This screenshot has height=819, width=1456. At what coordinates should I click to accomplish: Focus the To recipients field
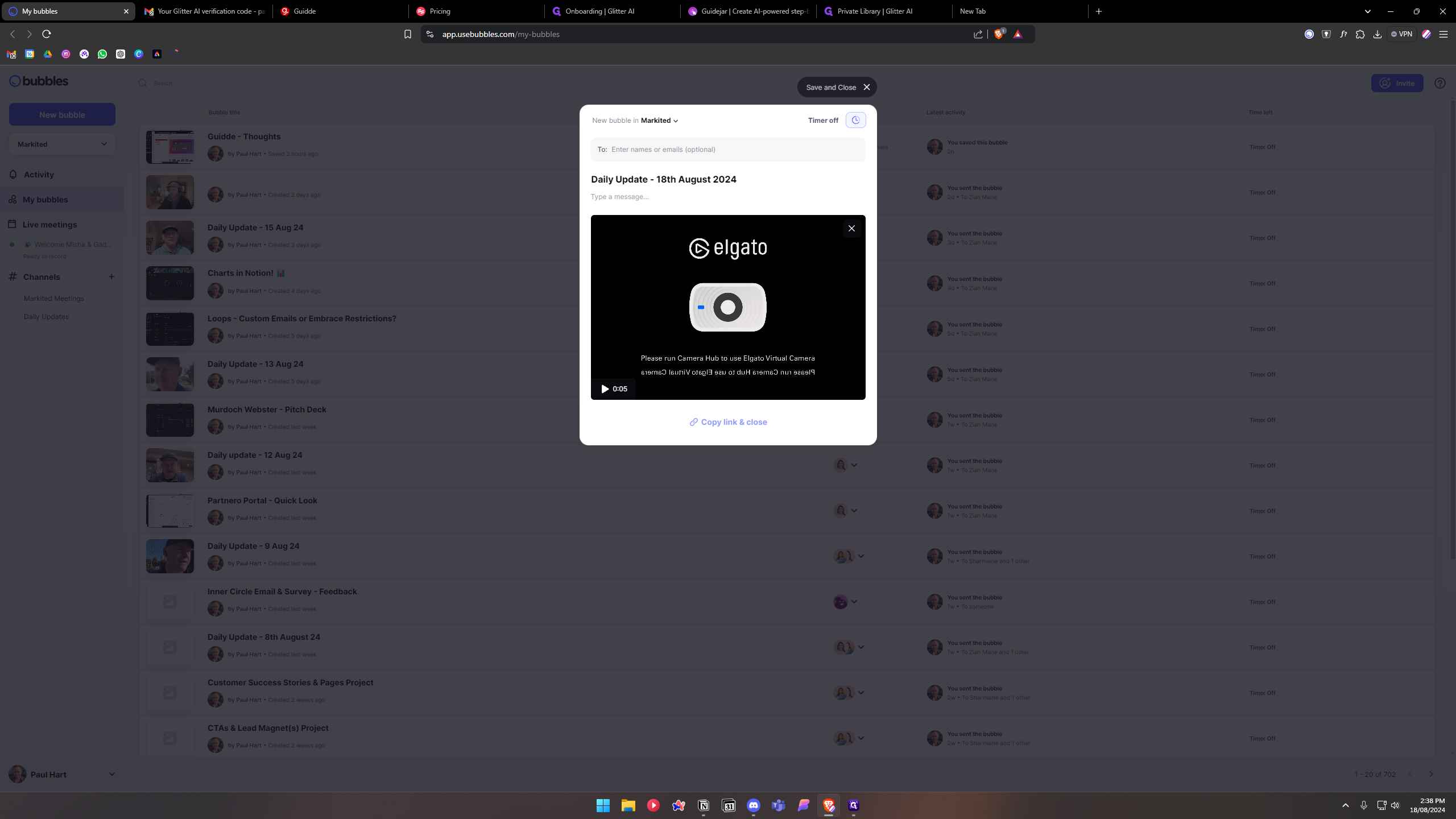tap(728, 150)
